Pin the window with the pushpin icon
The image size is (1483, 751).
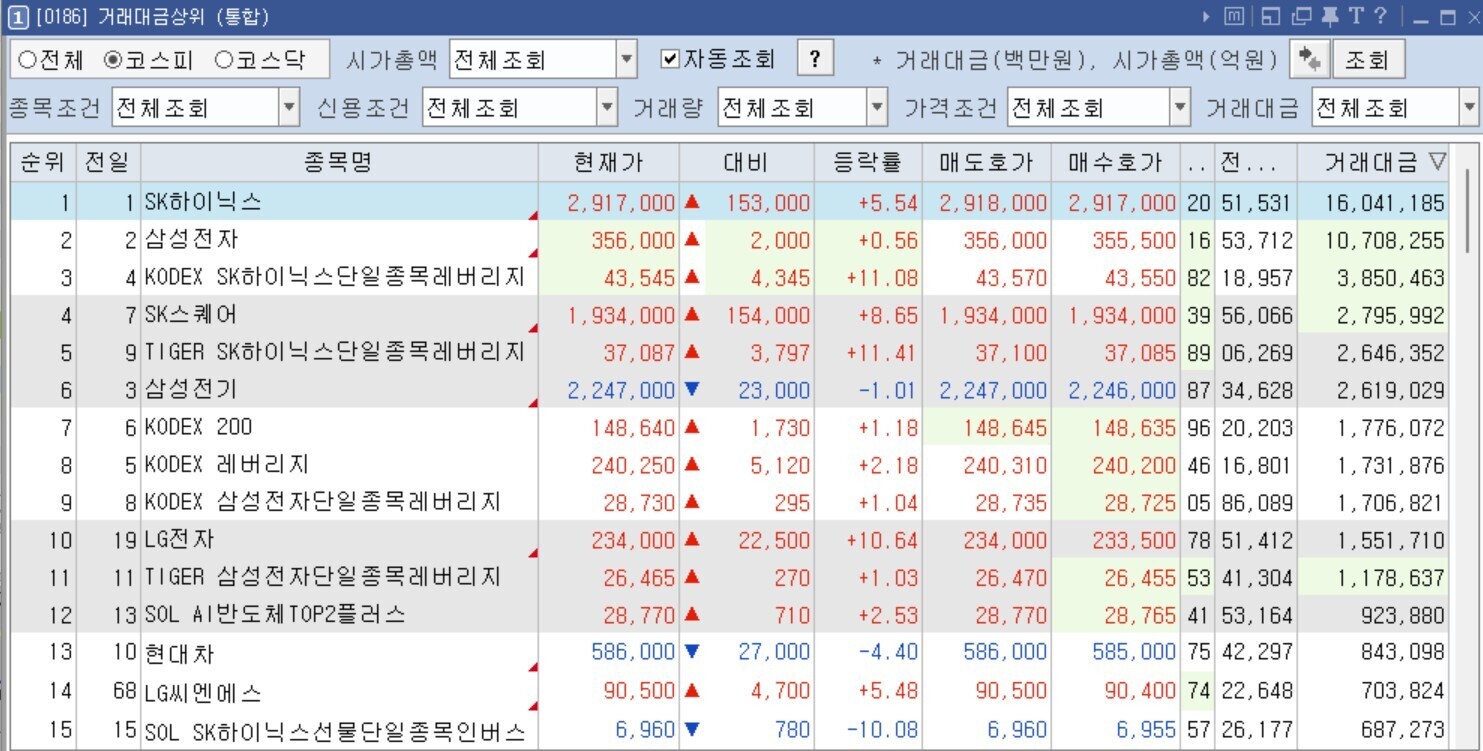point(1330,17)
